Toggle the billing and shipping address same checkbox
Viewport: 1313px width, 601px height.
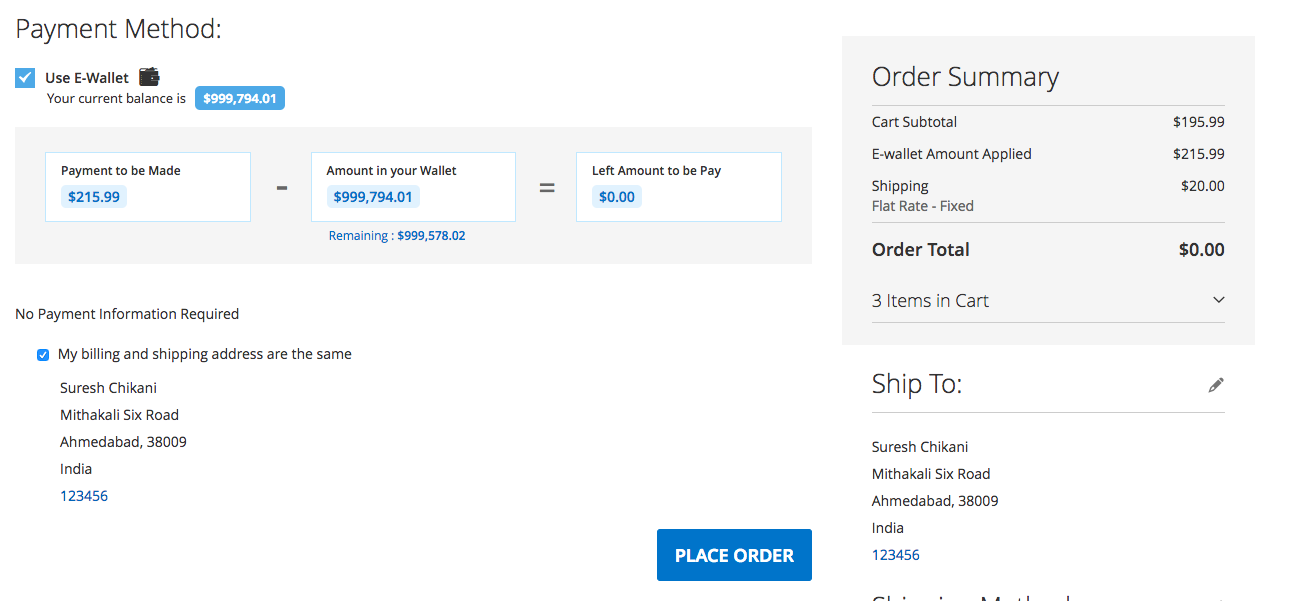tap(43, 355)
